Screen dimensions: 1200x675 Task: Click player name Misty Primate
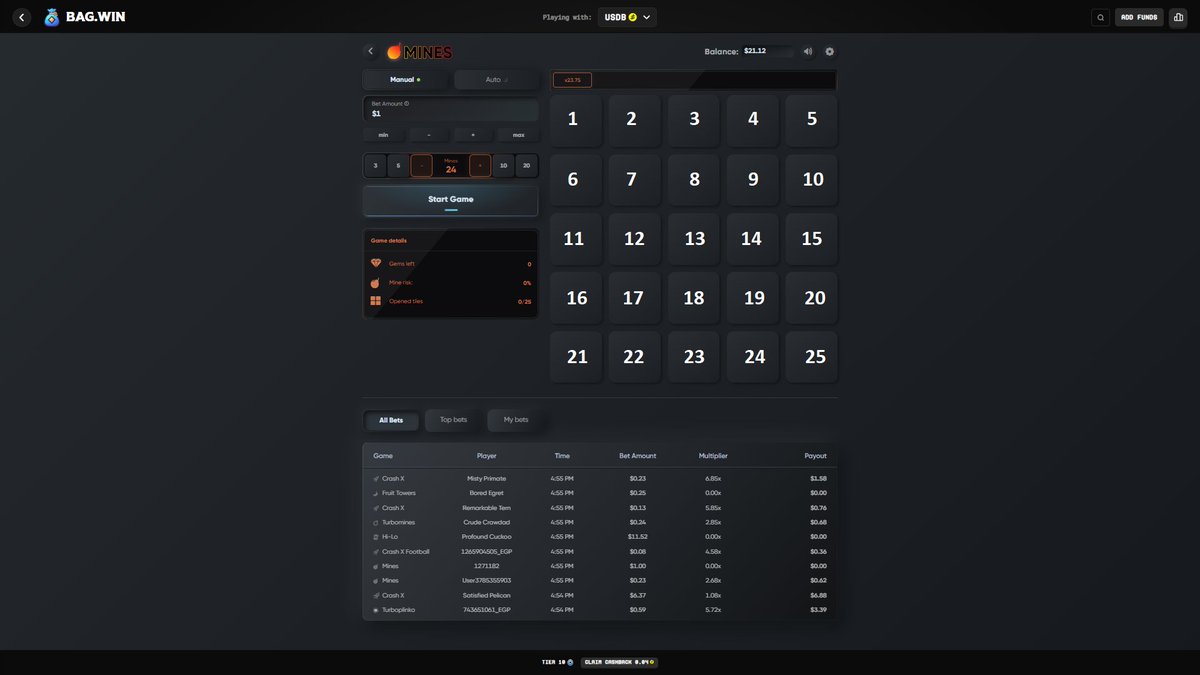pos(487,479)
